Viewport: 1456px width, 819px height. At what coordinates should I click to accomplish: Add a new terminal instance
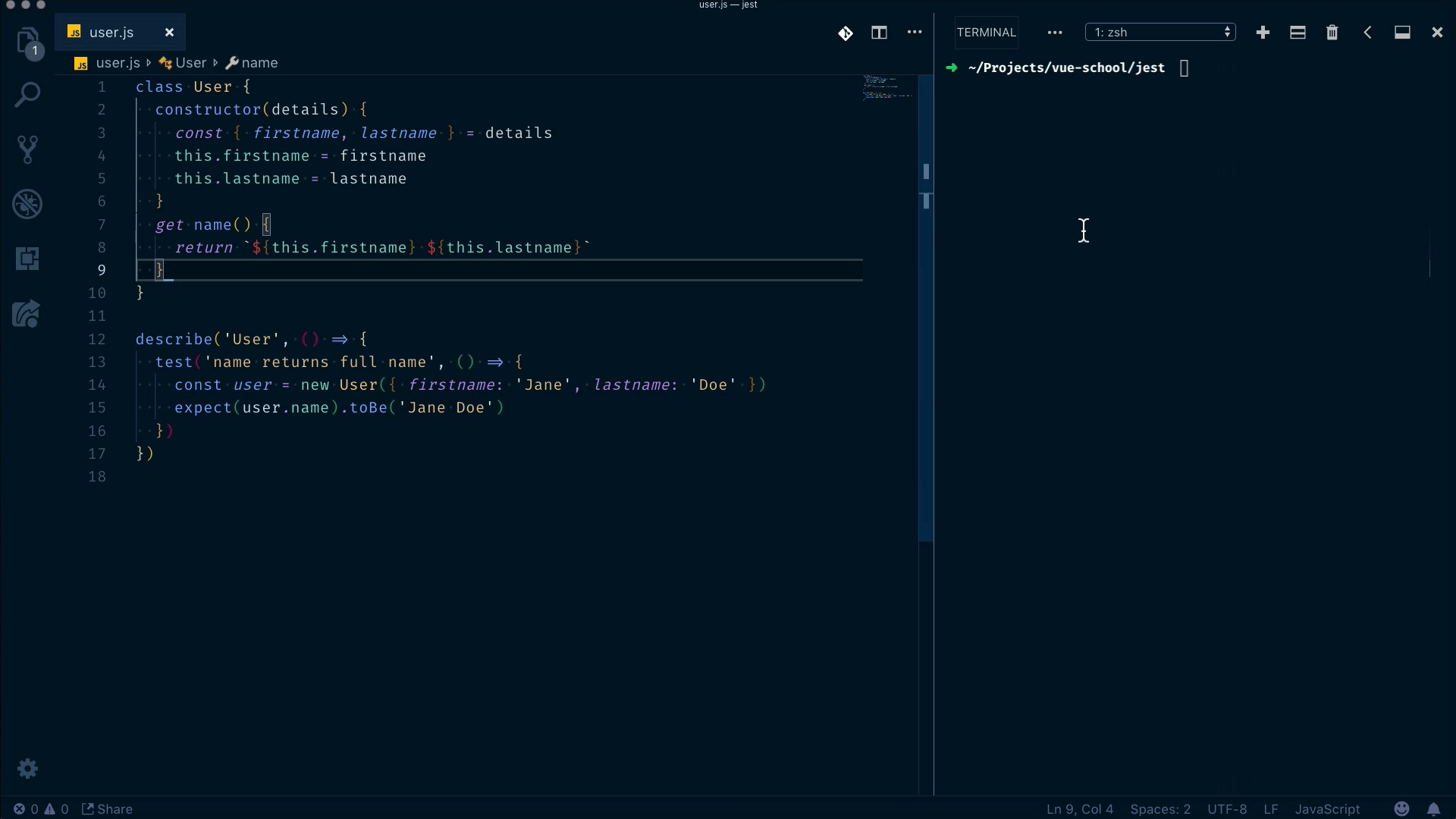pyautogui.click(x=1263, y=33)
